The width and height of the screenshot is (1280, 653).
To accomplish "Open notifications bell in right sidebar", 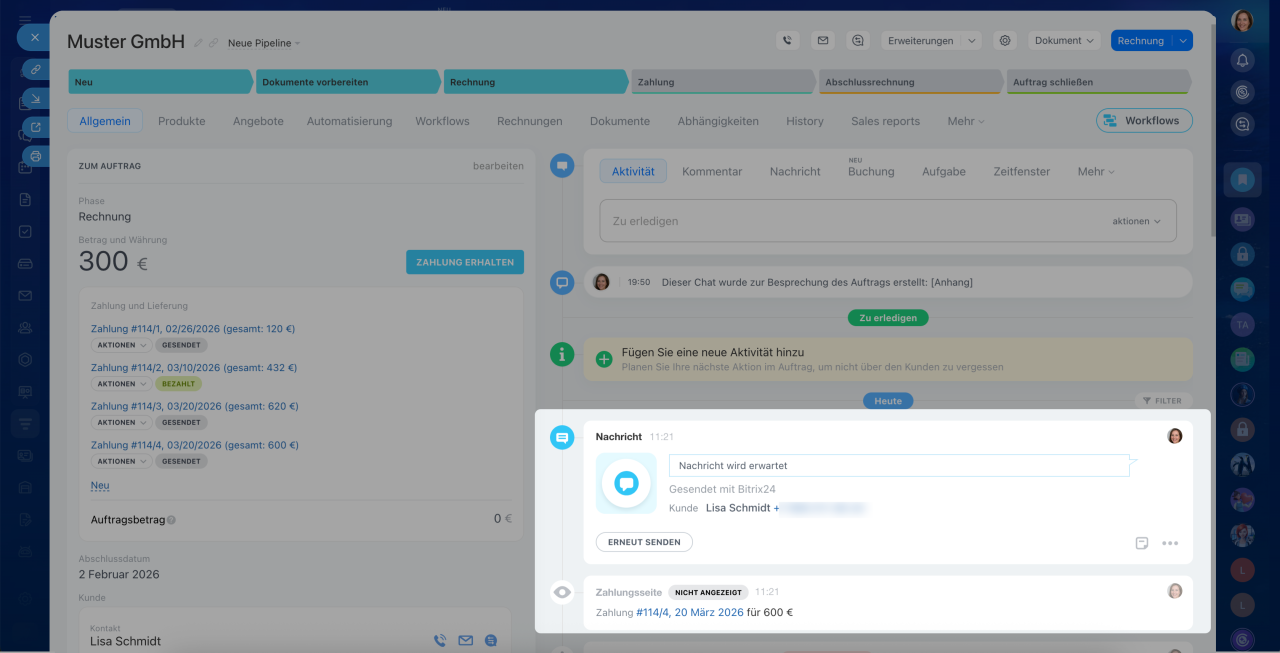I will [x=1243, y=60].
